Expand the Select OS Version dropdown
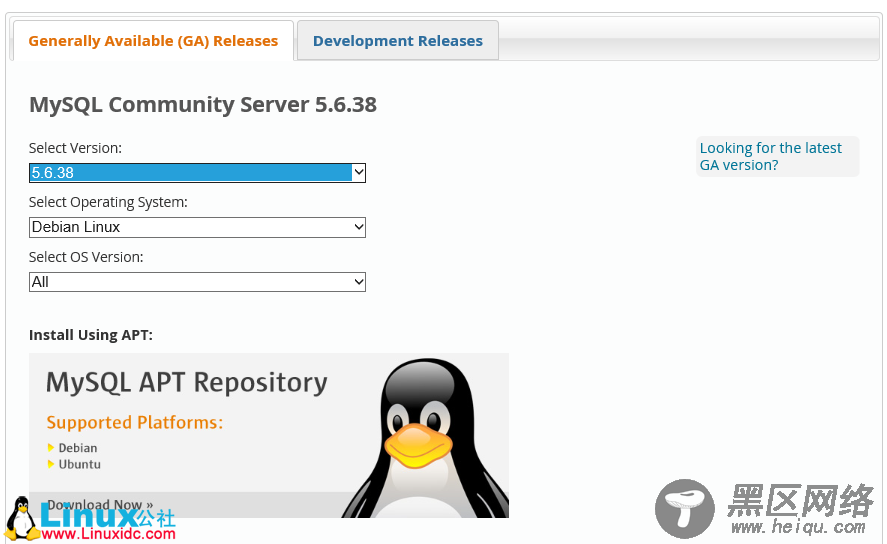The image size is (887, 544). click(x=197, y=282)
